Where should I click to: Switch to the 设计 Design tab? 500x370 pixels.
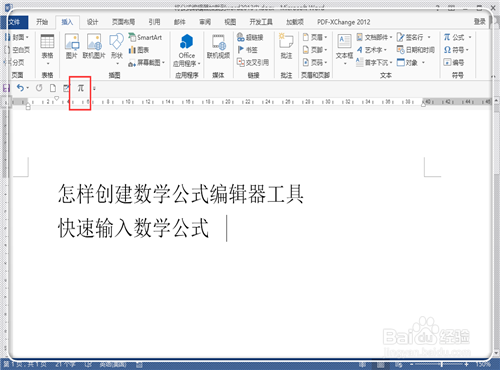(92, 22)
